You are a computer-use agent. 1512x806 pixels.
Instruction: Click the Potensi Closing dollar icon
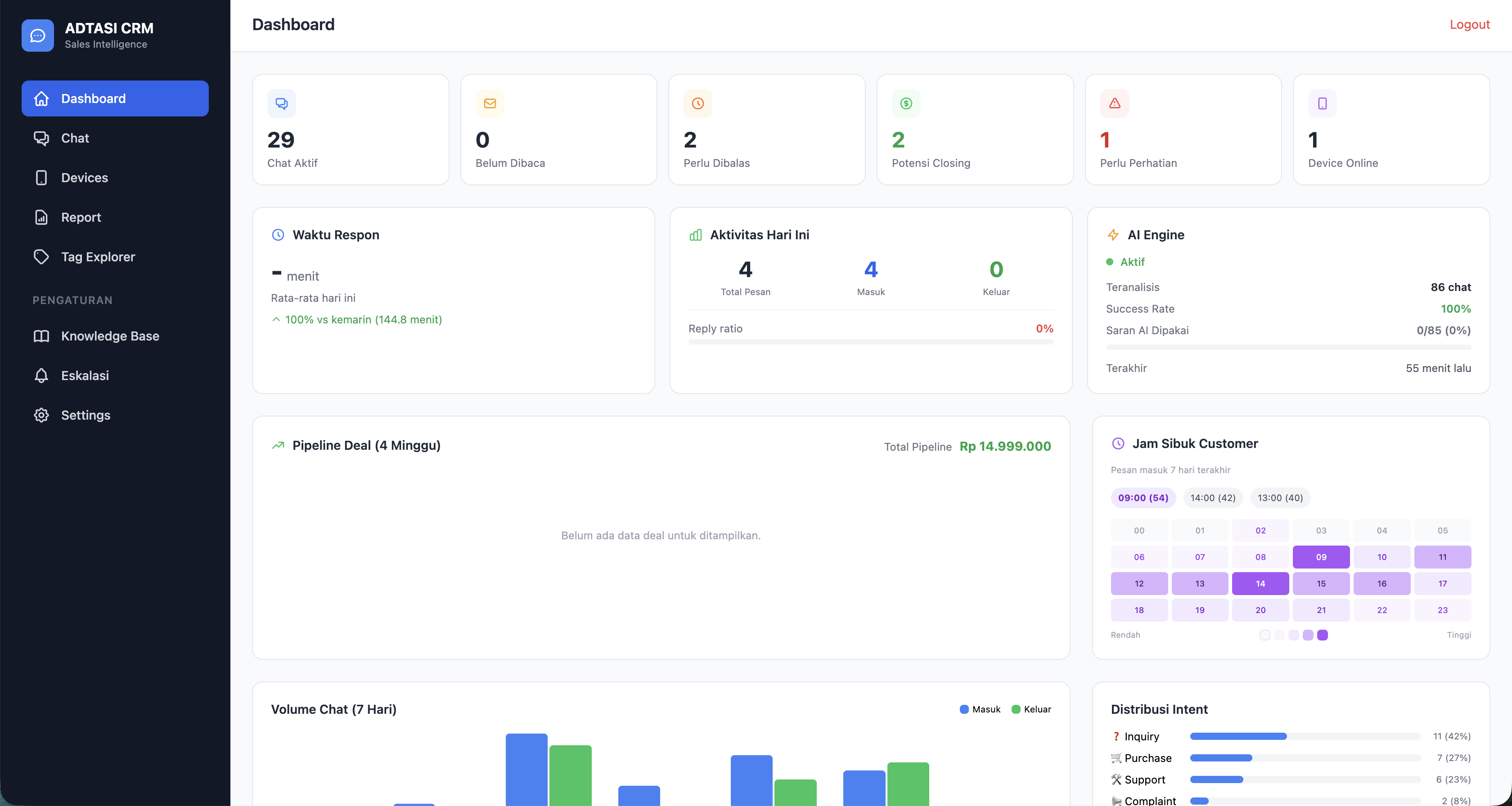(x=906, y=104)
